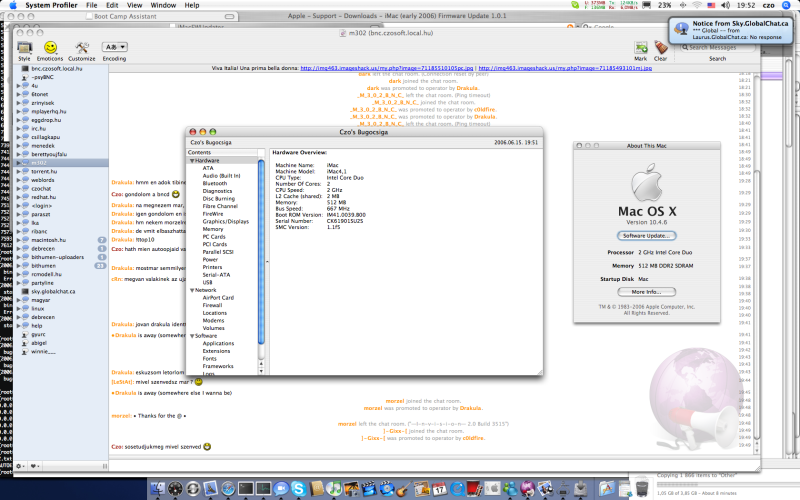This screenshot has height=500, width=800.
Task: Click the US flag input menu icon
Action: [x=711, y=5]
